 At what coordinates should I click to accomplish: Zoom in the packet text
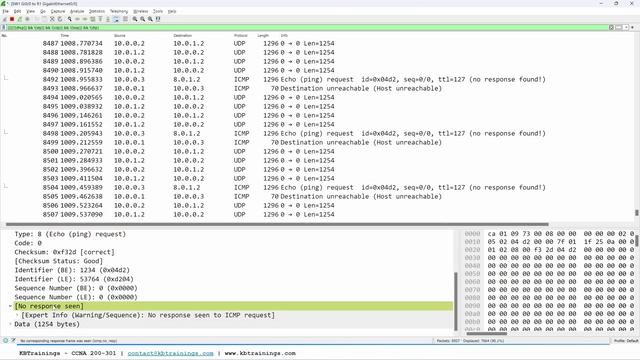click(135, 19)
